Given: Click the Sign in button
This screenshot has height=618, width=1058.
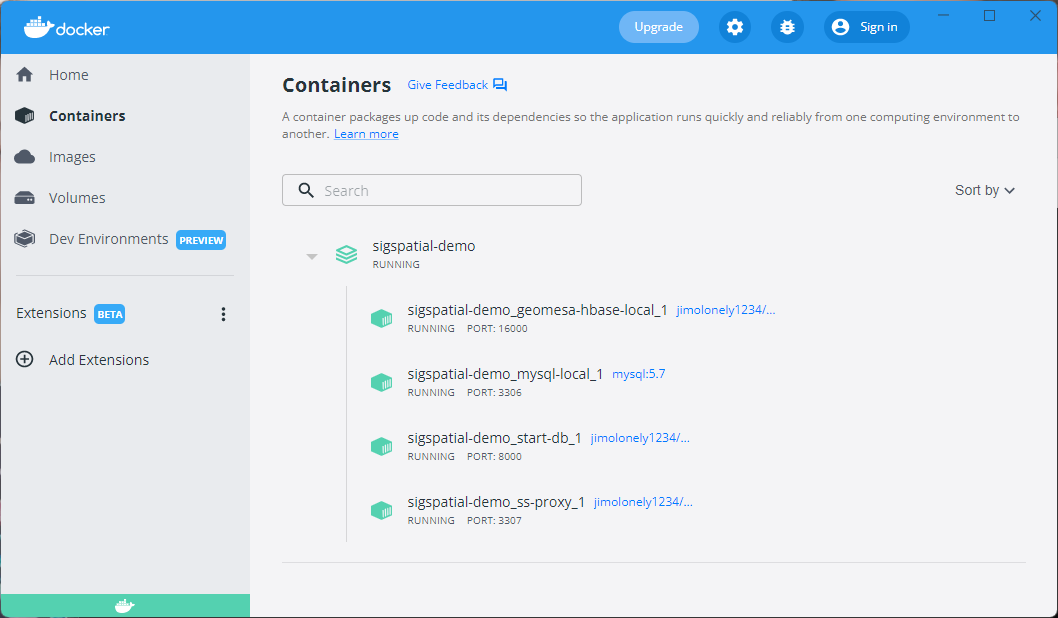Looking at the screenshot, I should [866, 27].
